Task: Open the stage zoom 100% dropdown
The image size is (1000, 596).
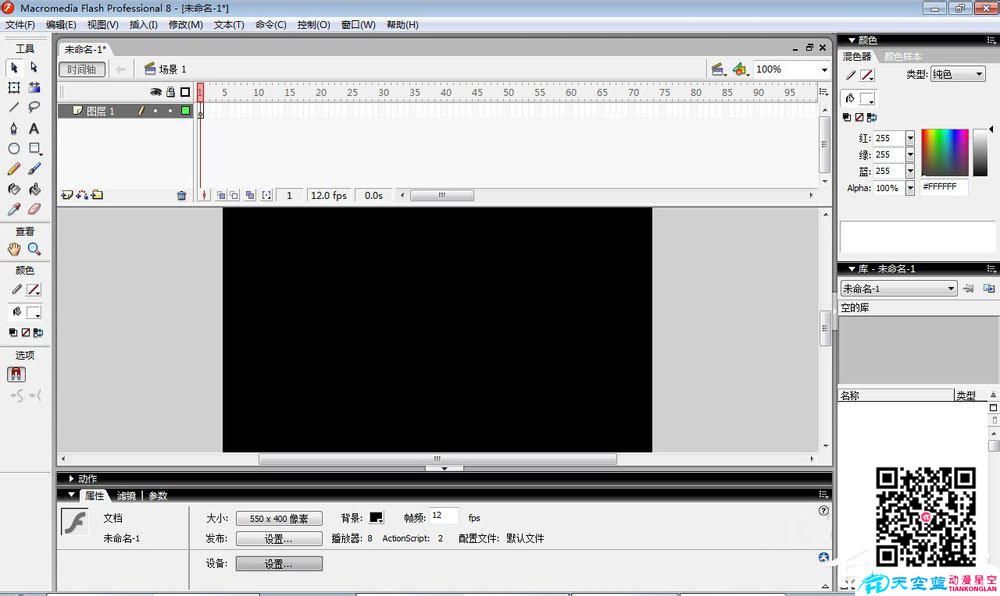Action: tap(824, 69)
